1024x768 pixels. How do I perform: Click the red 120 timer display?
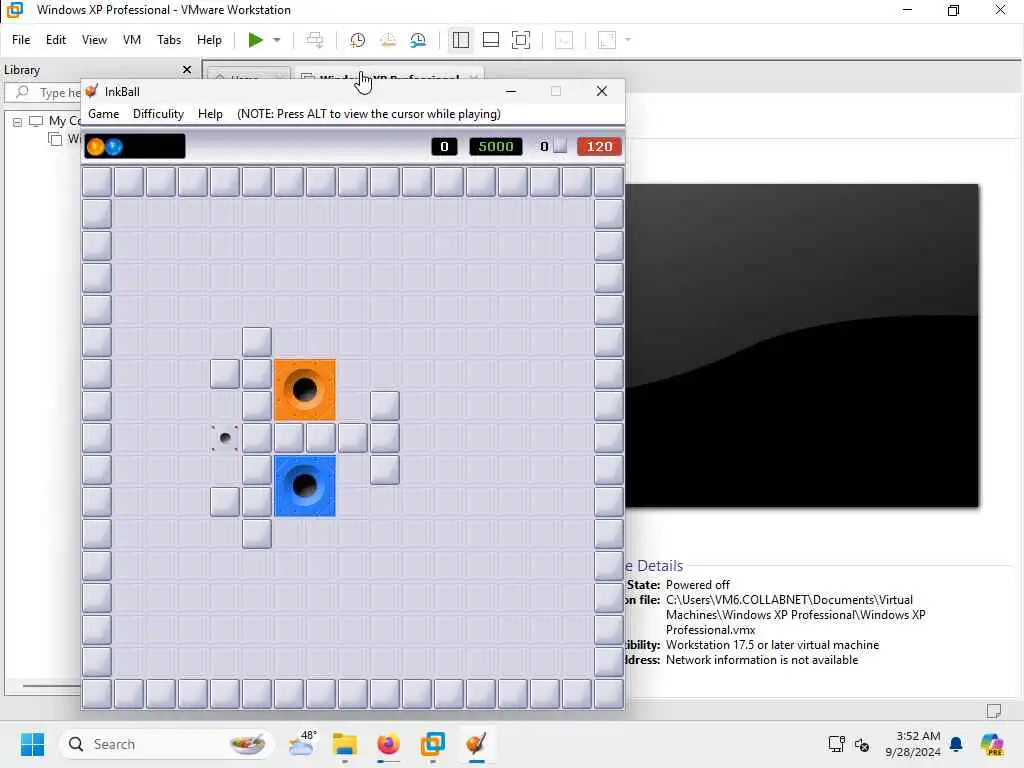(x=599, y=146)
